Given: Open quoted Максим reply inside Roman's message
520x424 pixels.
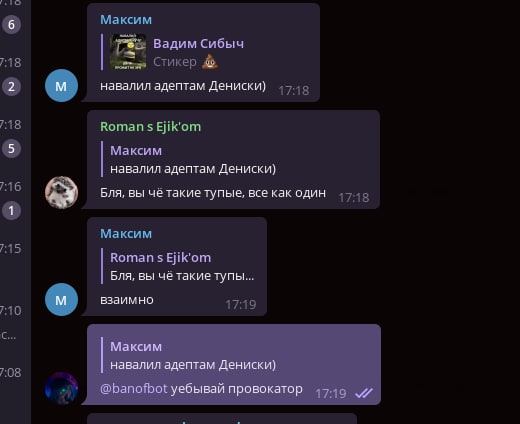Looking at the screenshot, I should [x=189, y=159].
